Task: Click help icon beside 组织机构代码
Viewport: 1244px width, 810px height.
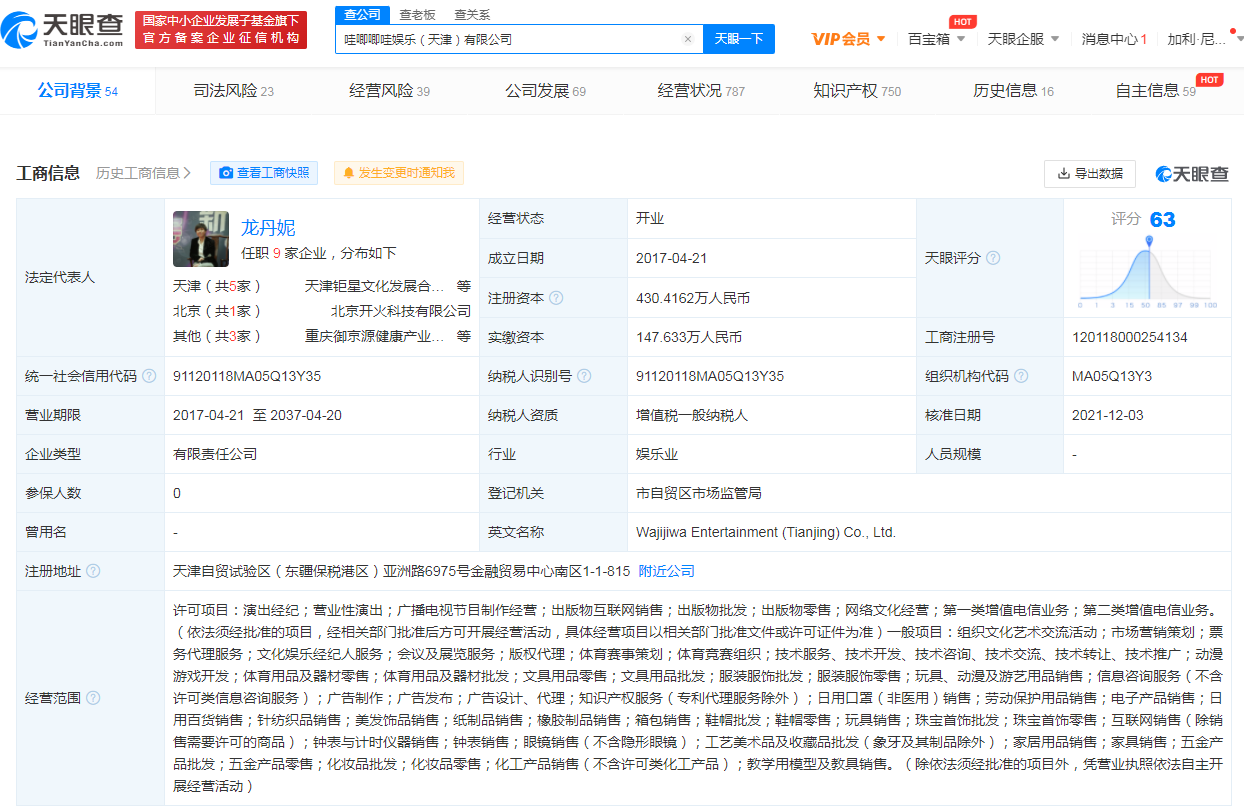Action: click(1020, 376)
